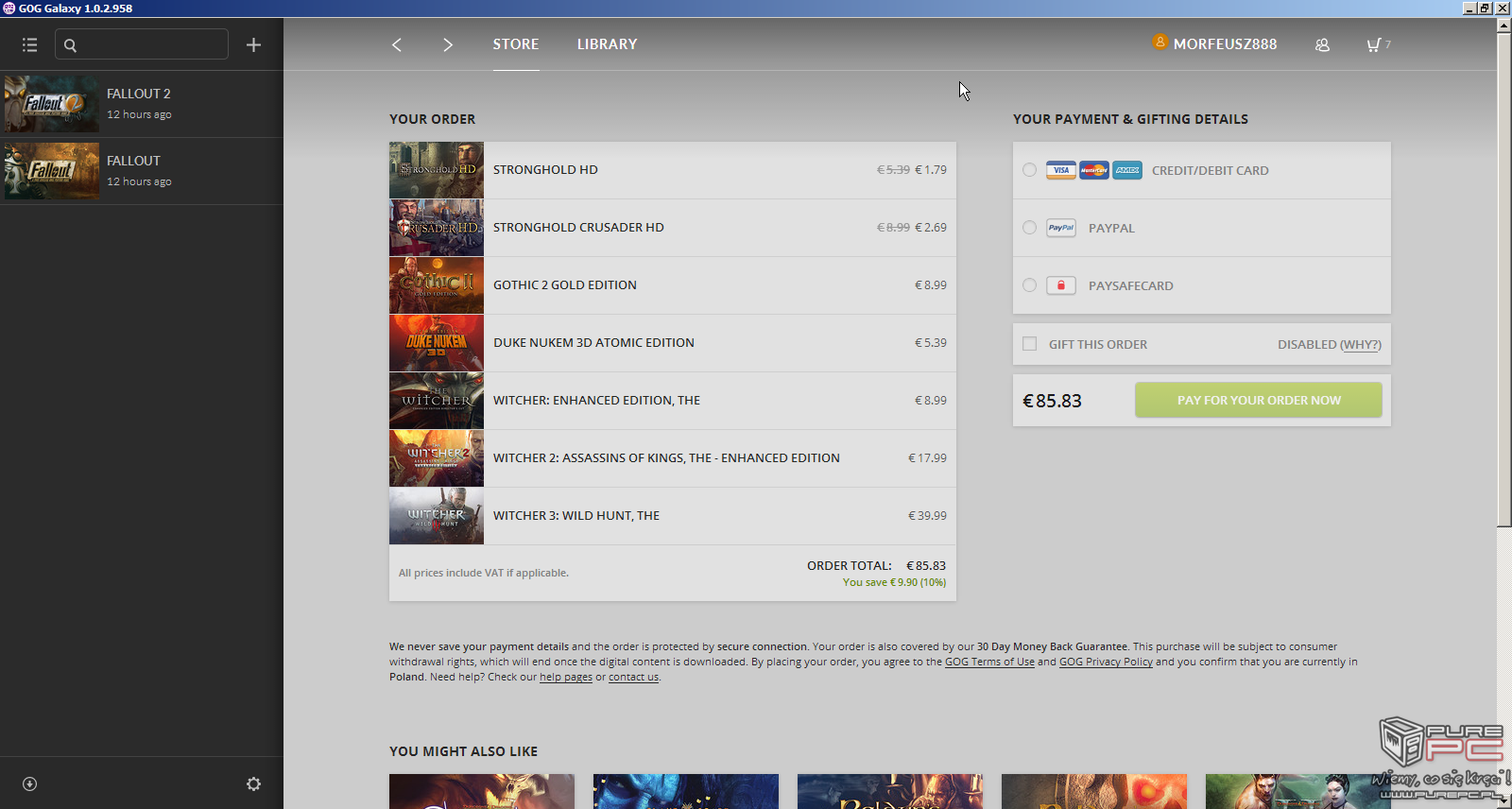Image resolution: width=1512 pixels, height=809 pixels.
Task: Click the Witcher 2 cover thumbnail
Action: click(x=437, y=458)
